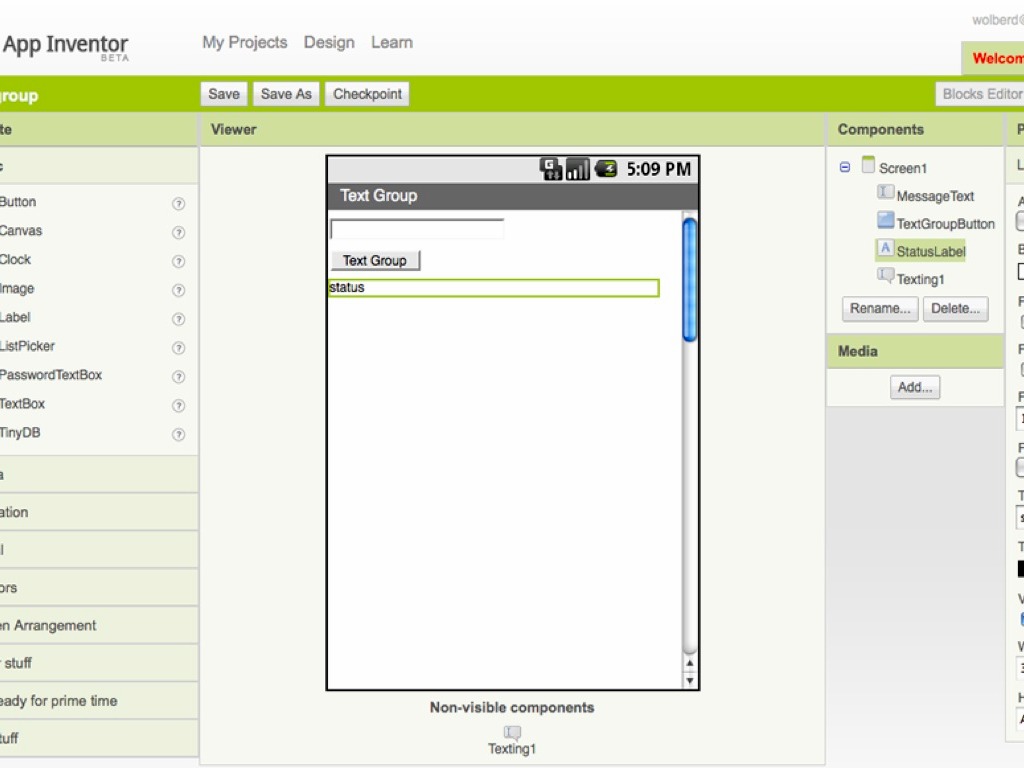Select the TextGroupButton icon in Components
The height and width of the screenshot is (768, 1024).
[x=885, y=221]
